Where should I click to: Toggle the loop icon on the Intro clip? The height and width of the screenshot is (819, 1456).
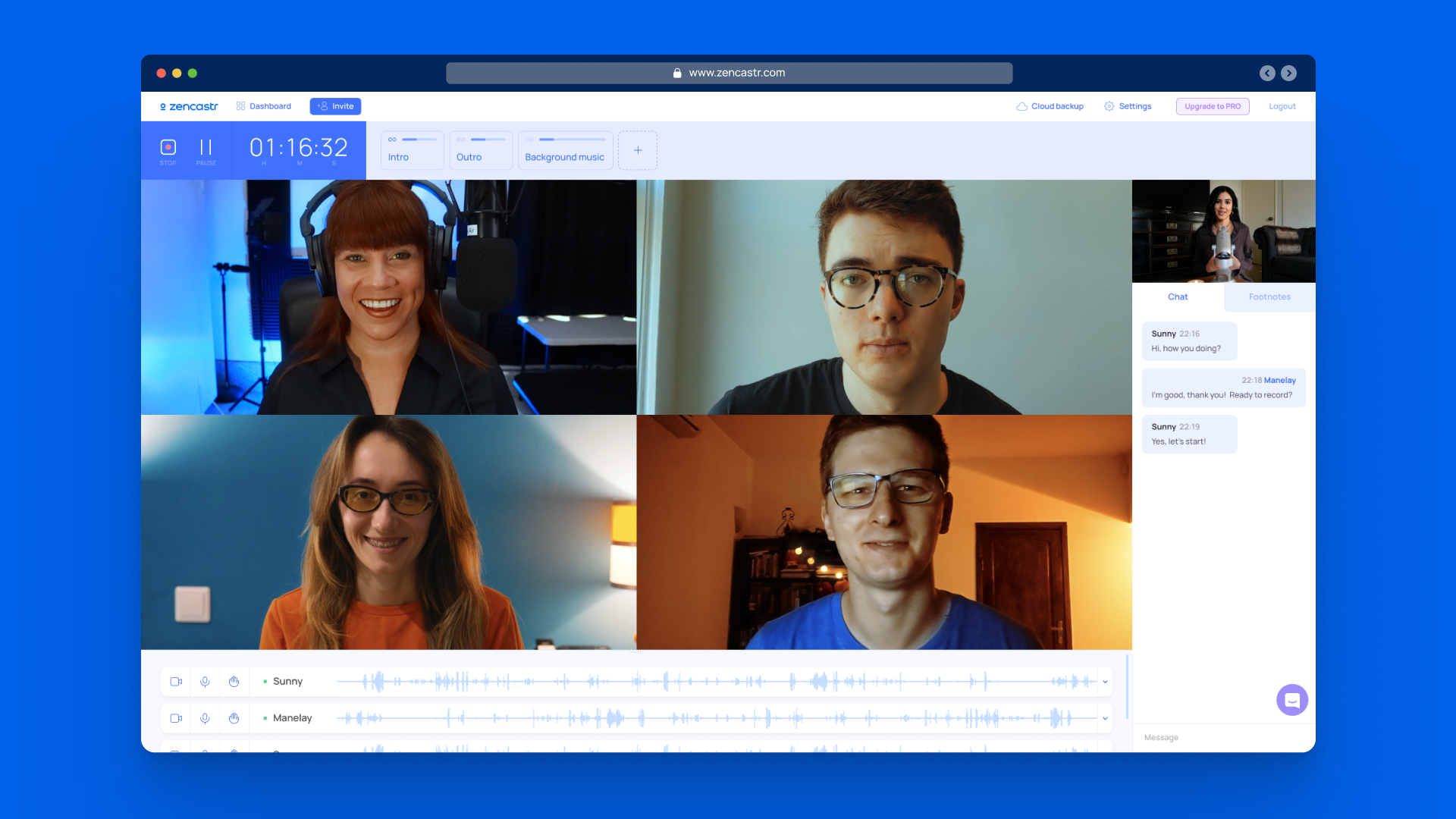coord(392,140)
